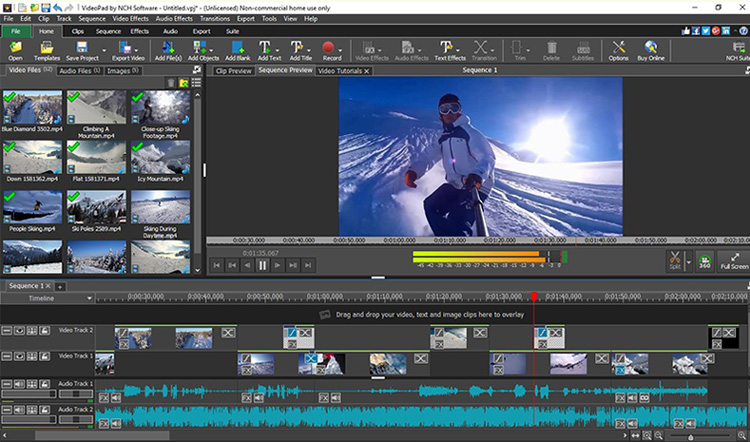The height and width of the screenshot is (442, 750).
Task: Click the save disk icon in the title bar
Action: pyautogui.click(x=46, y=8)
